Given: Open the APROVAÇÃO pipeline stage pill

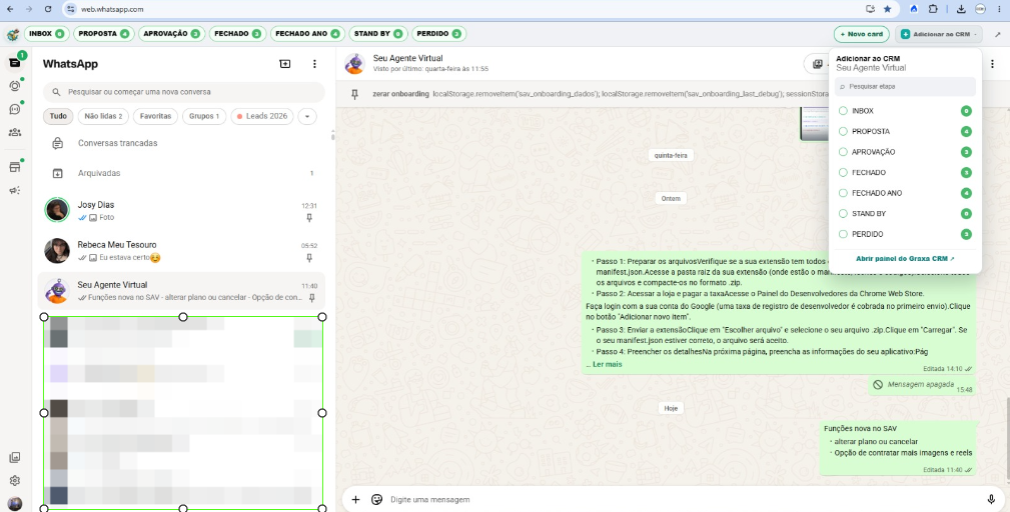Looking at the screenshot, I should pyautogui.click(x=172, y=33).
